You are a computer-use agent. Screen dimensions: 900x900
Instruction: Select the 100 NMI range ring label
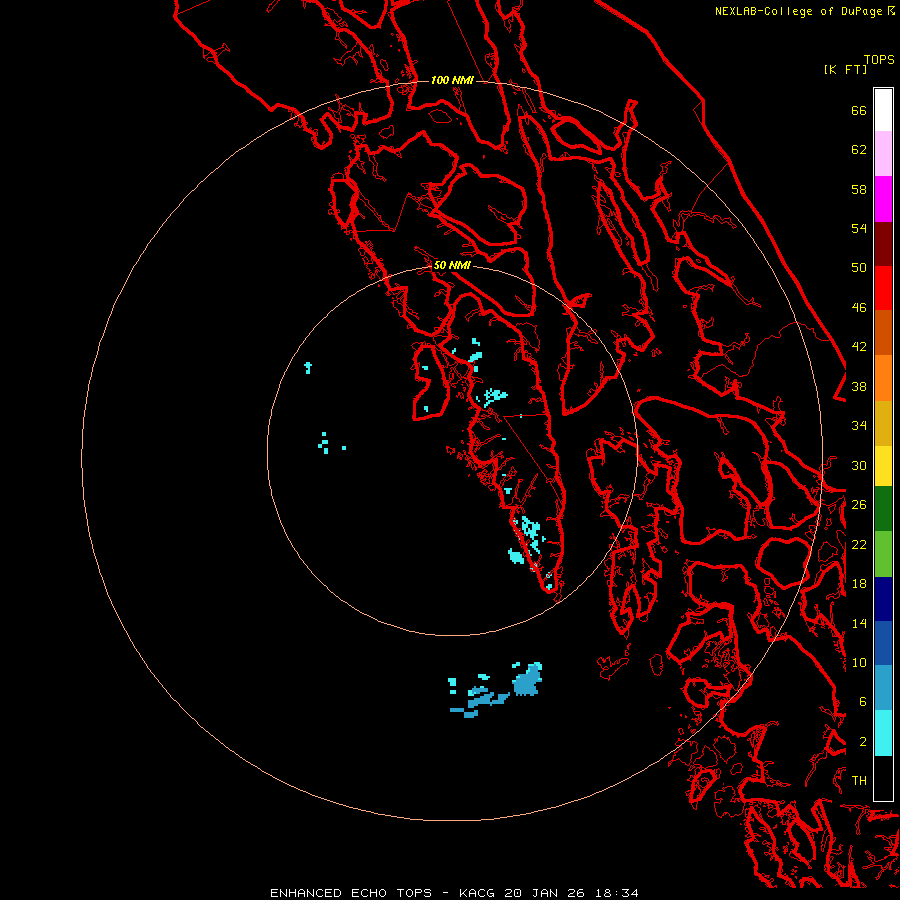coord(452,80)
